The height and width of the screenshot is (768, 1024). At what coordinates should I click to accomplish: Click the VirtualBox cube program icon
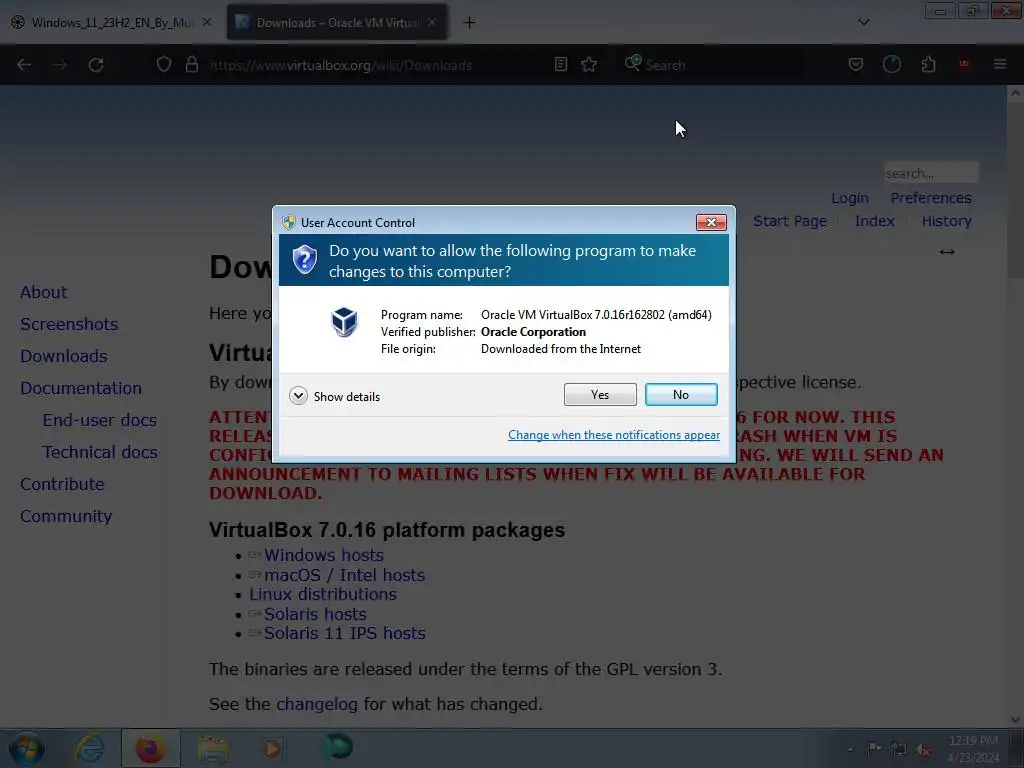344,322
